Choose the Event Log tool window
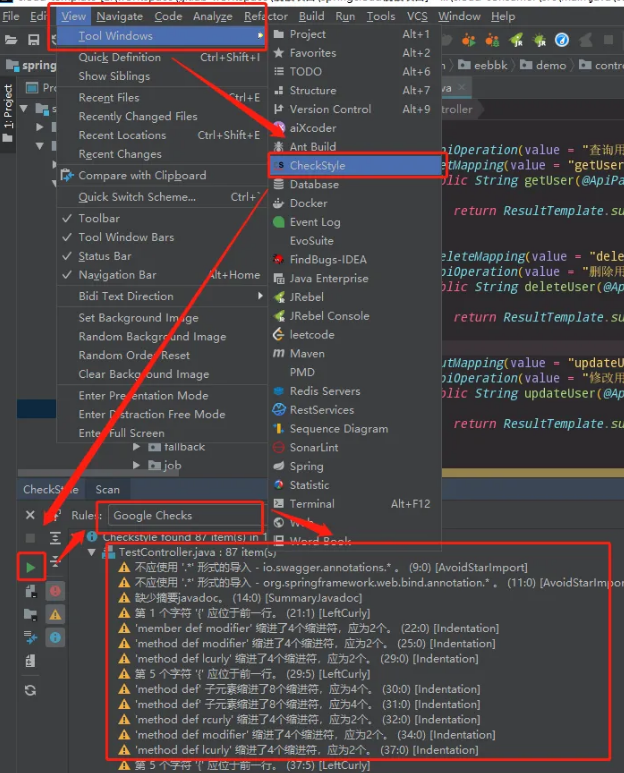The image size is (624, 773). click(355, 222)
